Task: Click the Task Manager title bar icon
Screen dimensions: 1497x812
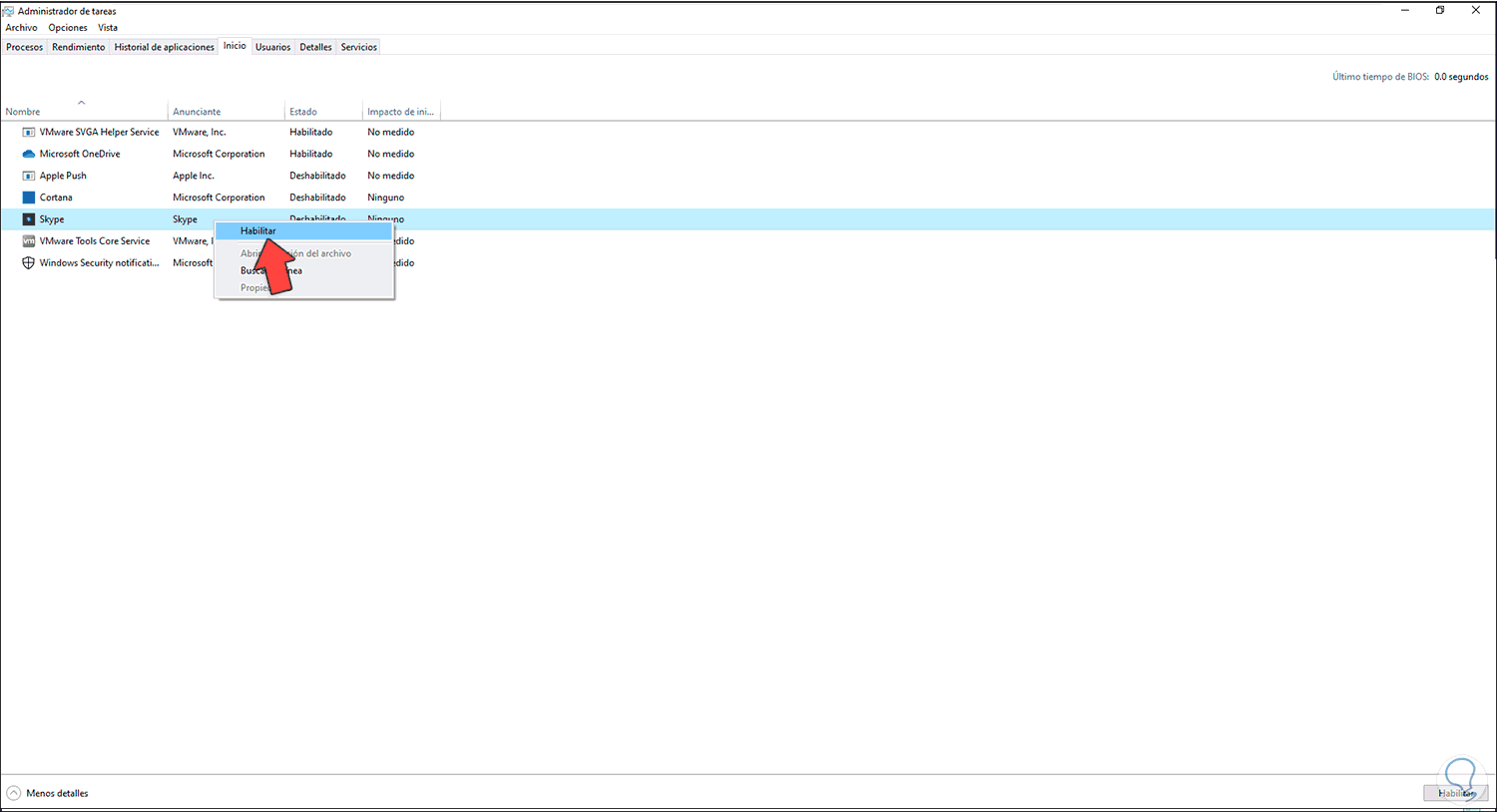Action: tap(8, 11)
